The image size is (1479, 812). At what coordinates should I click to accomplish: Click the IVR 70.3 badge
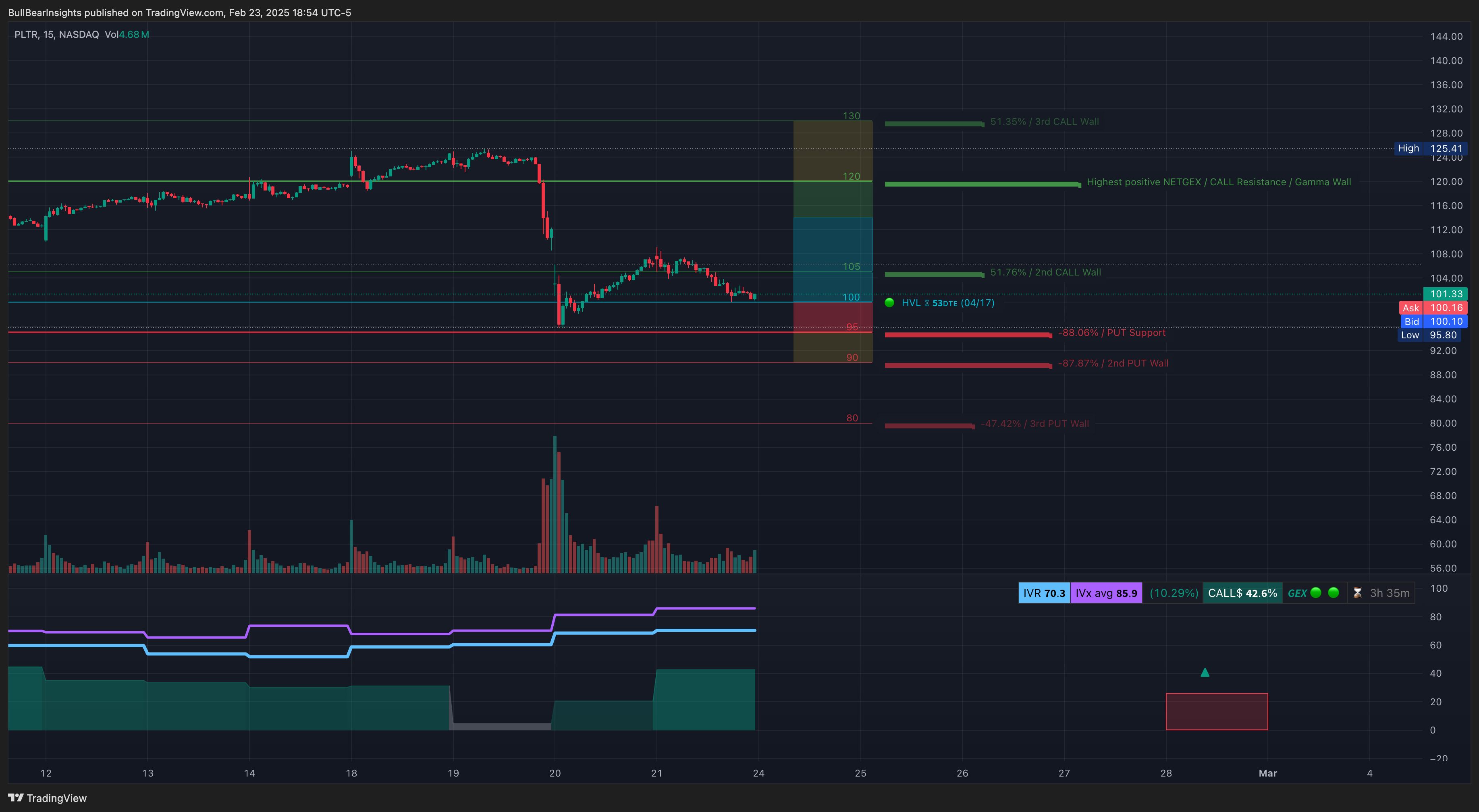point(1044,593)
